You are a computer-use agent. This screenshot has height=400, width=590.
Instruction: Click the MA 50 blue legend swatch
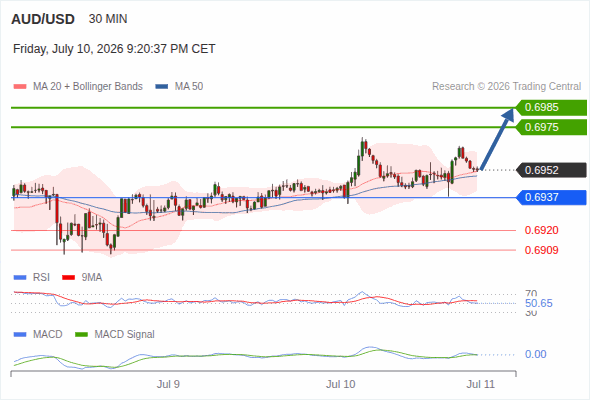[x=162, y=87]
